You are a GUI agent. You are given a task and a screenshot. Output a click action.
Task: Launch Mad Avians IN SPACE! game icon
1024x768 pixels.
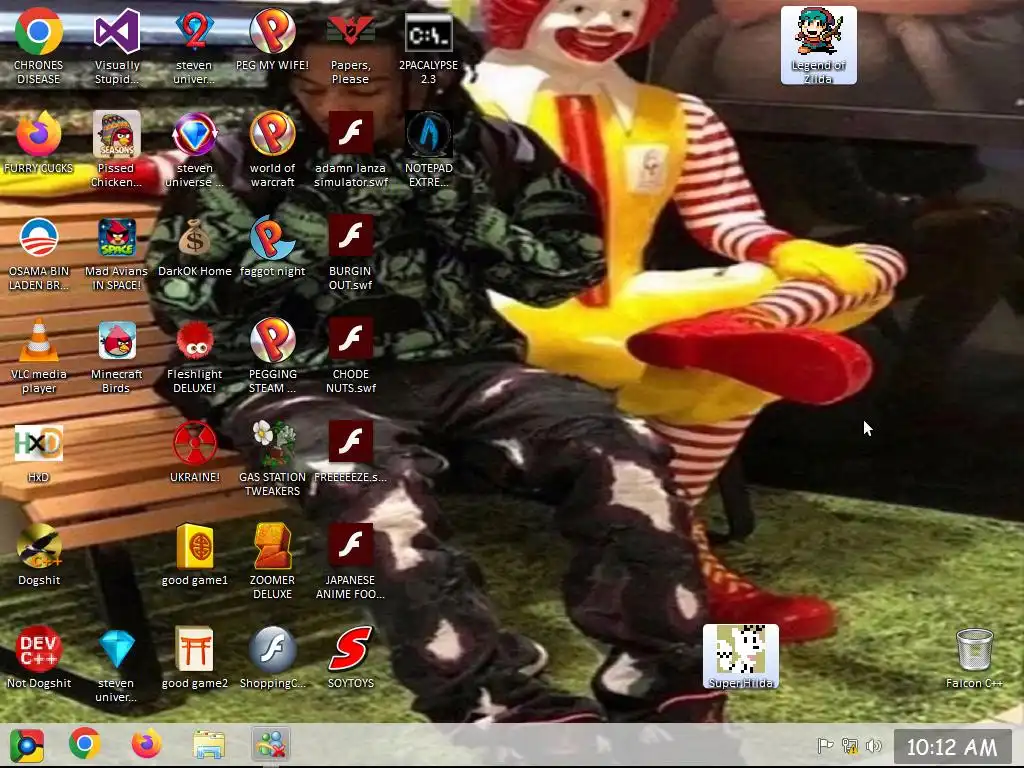[116, 252]
